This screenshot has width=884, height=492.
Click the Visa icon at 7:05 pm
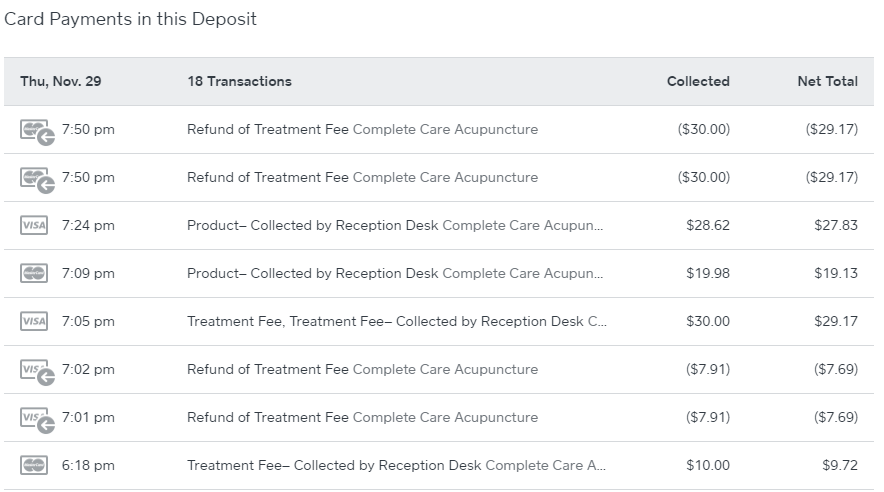pyautogui.click(x=34, y=322)
